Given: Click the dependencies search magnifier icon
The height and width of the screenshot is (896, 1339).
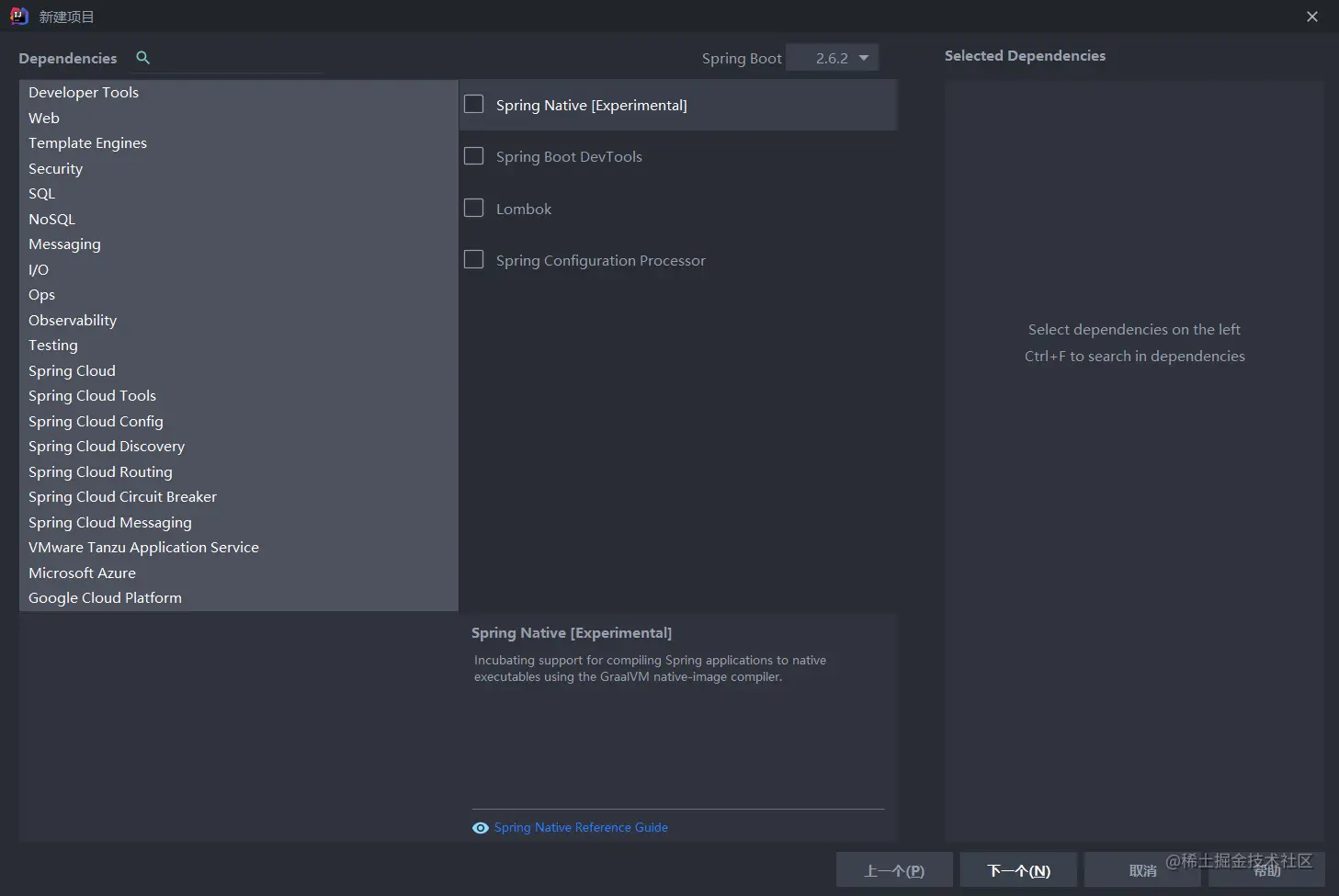Looking at the screenshot, I should pyautogui.click(x=142, y=58).
